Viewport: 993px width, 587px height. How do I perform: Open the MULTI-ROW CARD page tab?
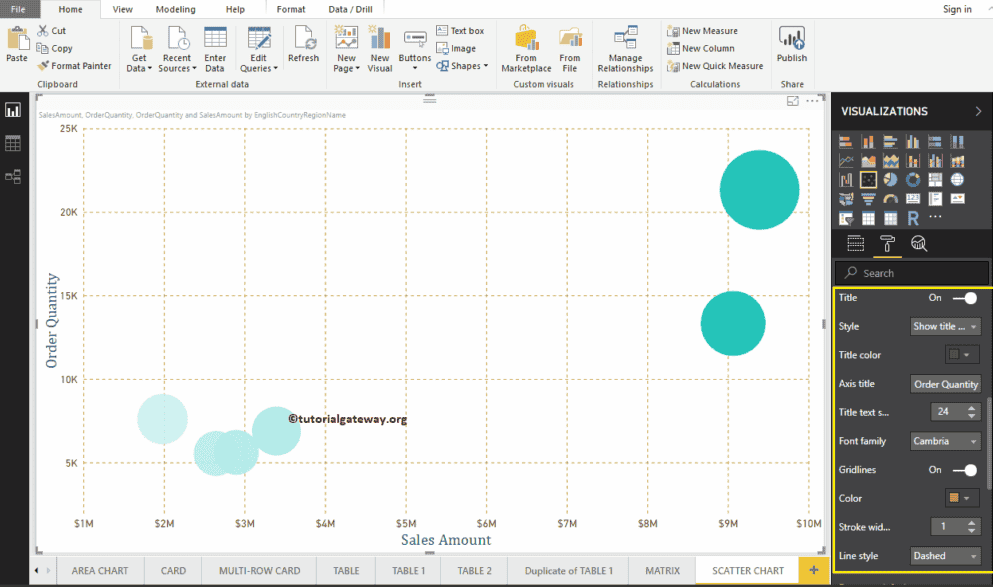pos(259,571)
